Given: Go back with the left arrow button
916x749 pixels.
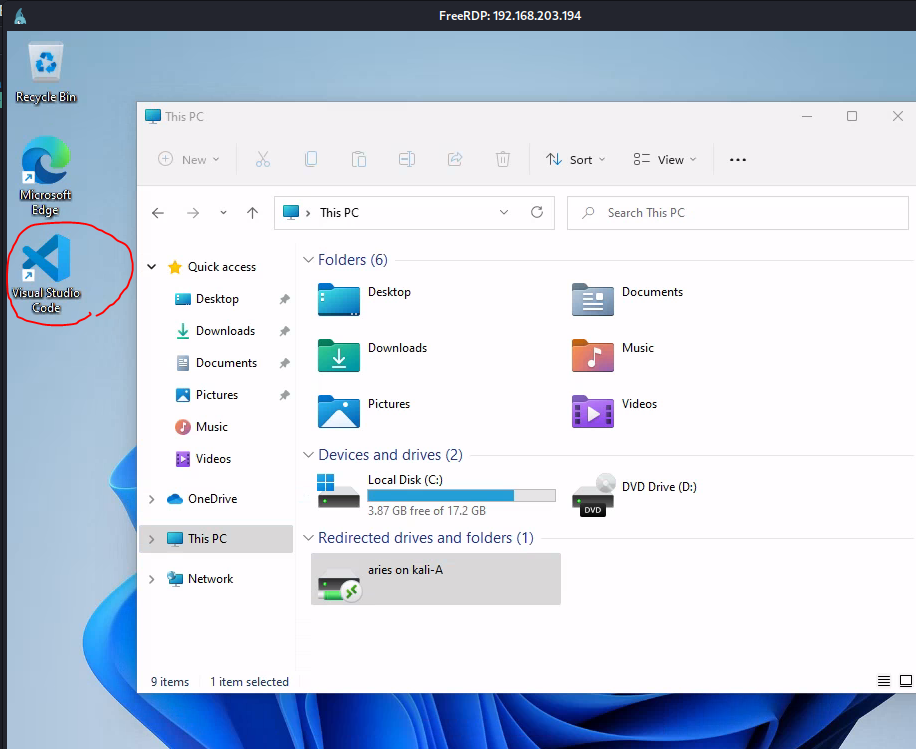Looking at the screenshot, I should coord(158,213).
